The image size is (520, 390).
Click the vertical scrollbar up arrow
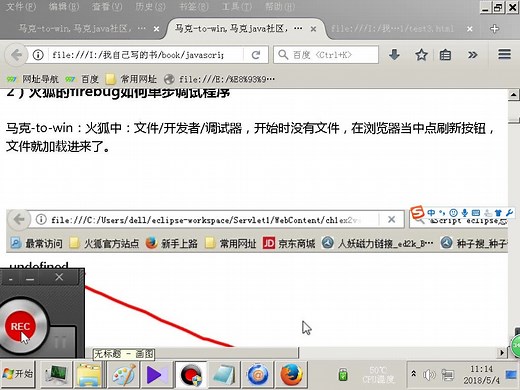click(x=513, y=95)
